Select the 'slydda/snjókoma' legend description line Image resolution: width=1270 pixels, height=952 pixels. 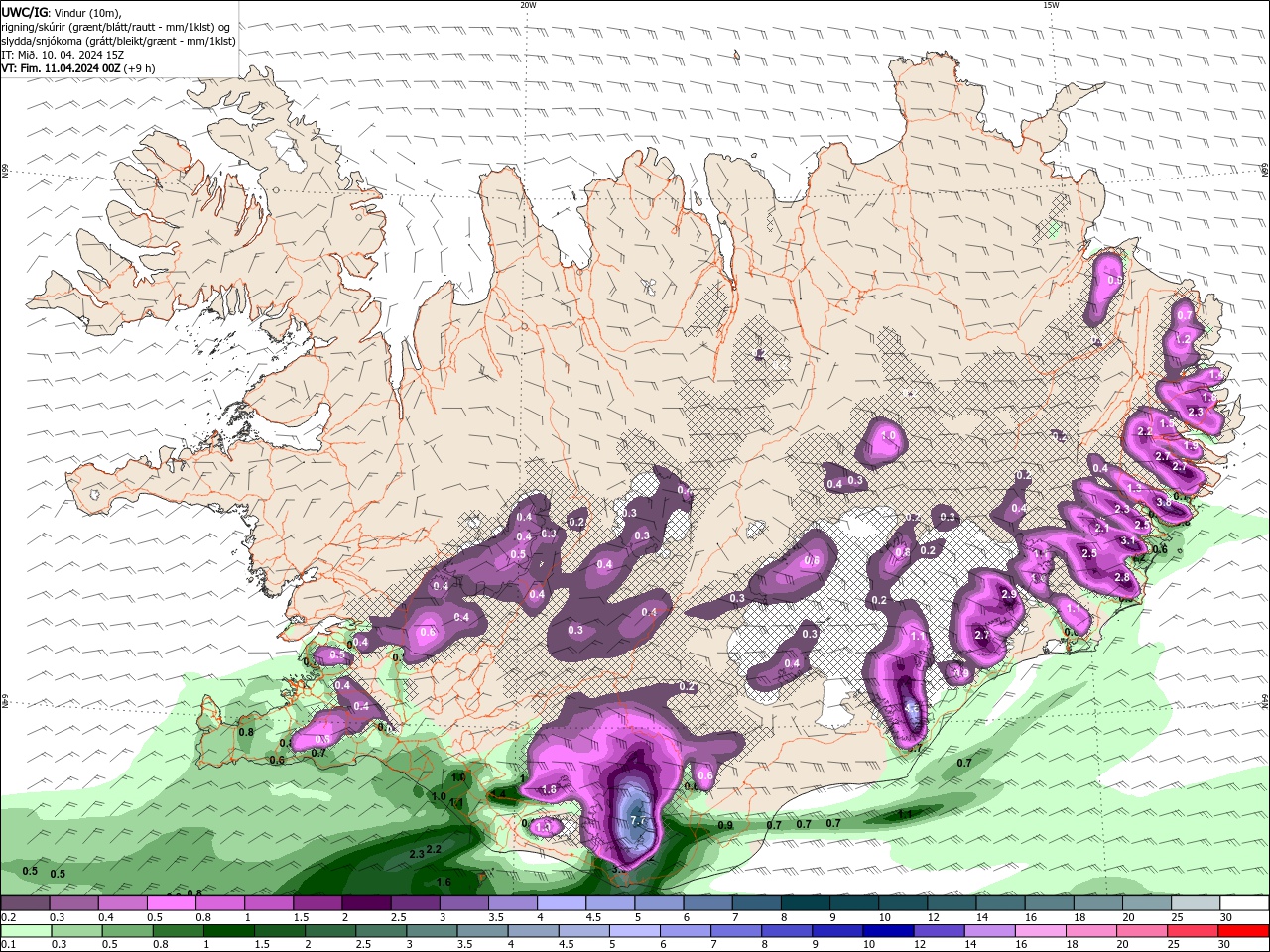(118, 41)
